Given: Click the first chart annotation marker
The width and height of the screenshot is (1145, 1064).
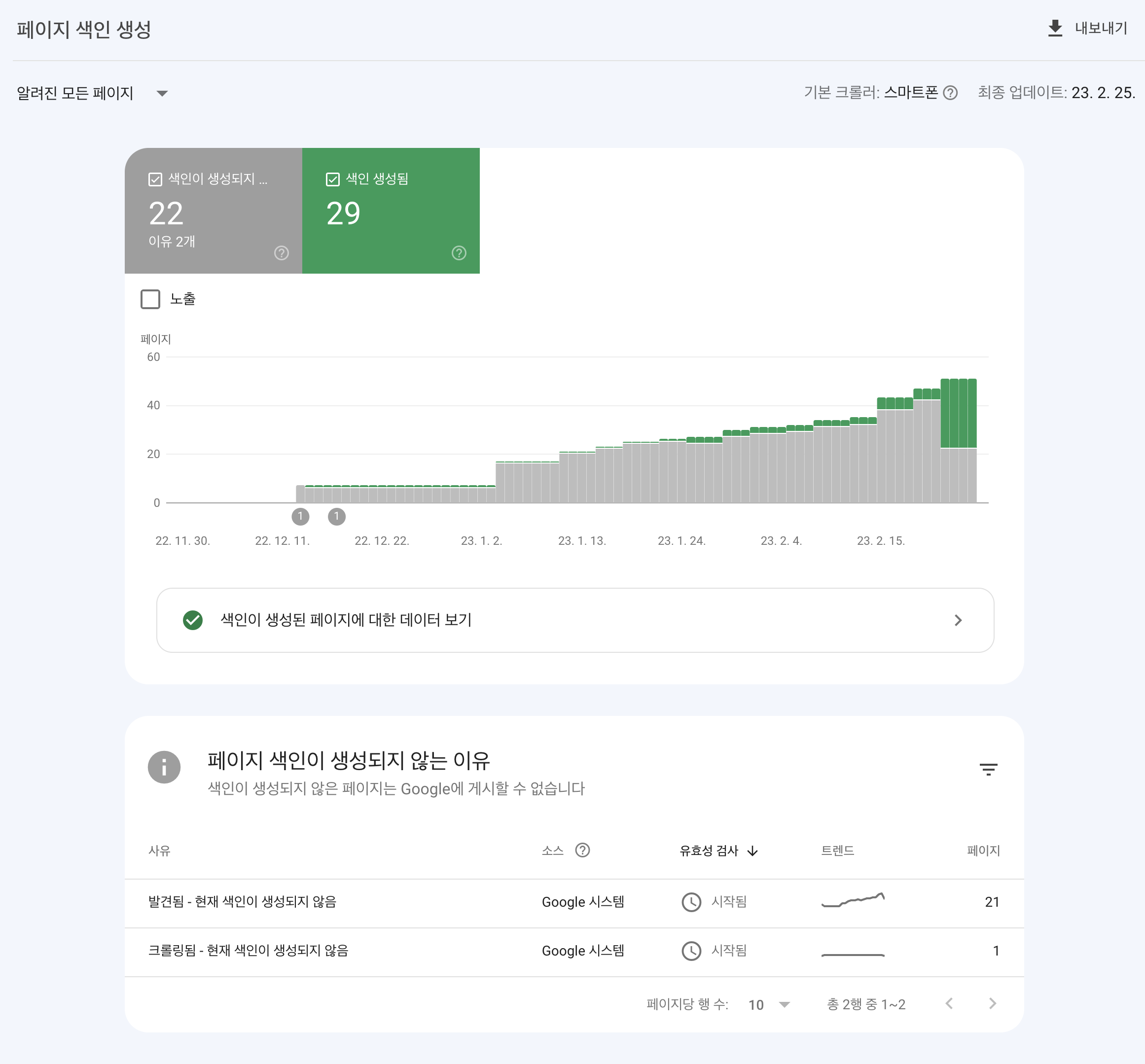Looking at the screenshot, I should pyautogui.click(x=300, y=516).
